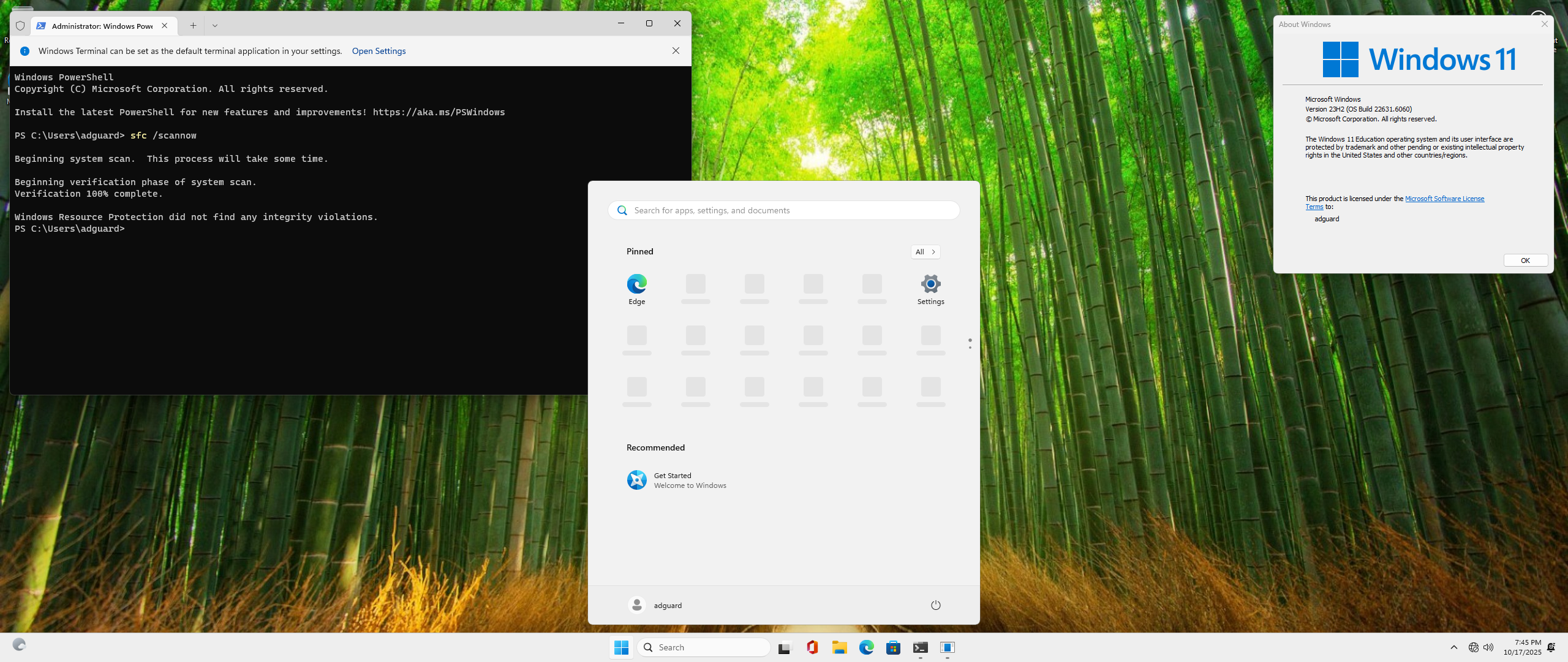The image size is (1568, 662).
Task: Click Task View icon on taskbar
Action: coord(785,647)
